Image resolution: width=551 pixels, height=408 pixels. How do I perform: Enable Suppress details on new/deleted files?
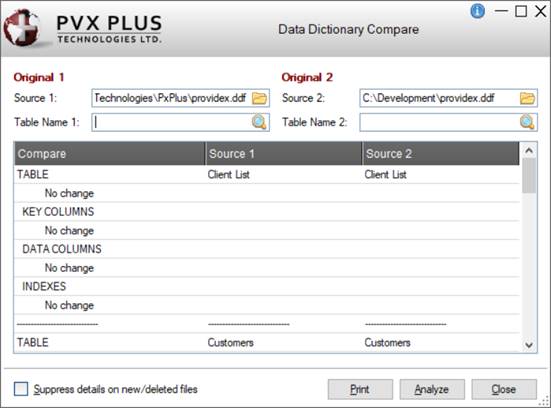pyautogui.click(x=21, y=389)
